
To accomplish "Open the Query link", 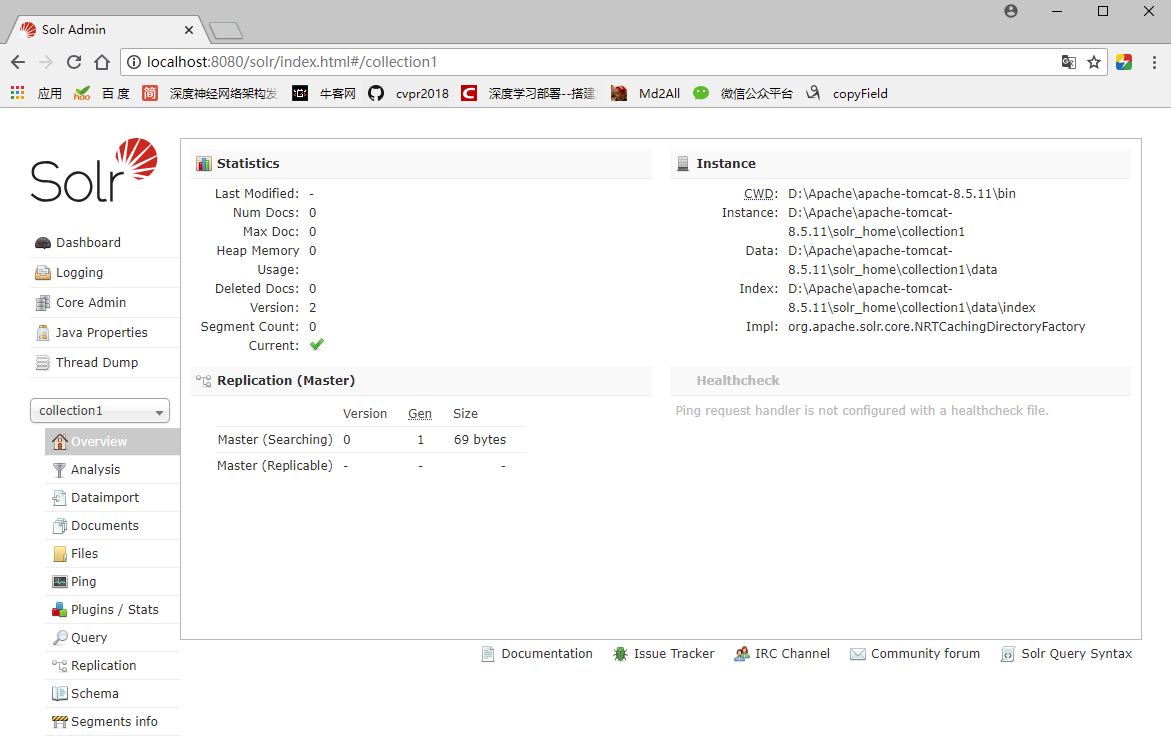I will point(89,638).
